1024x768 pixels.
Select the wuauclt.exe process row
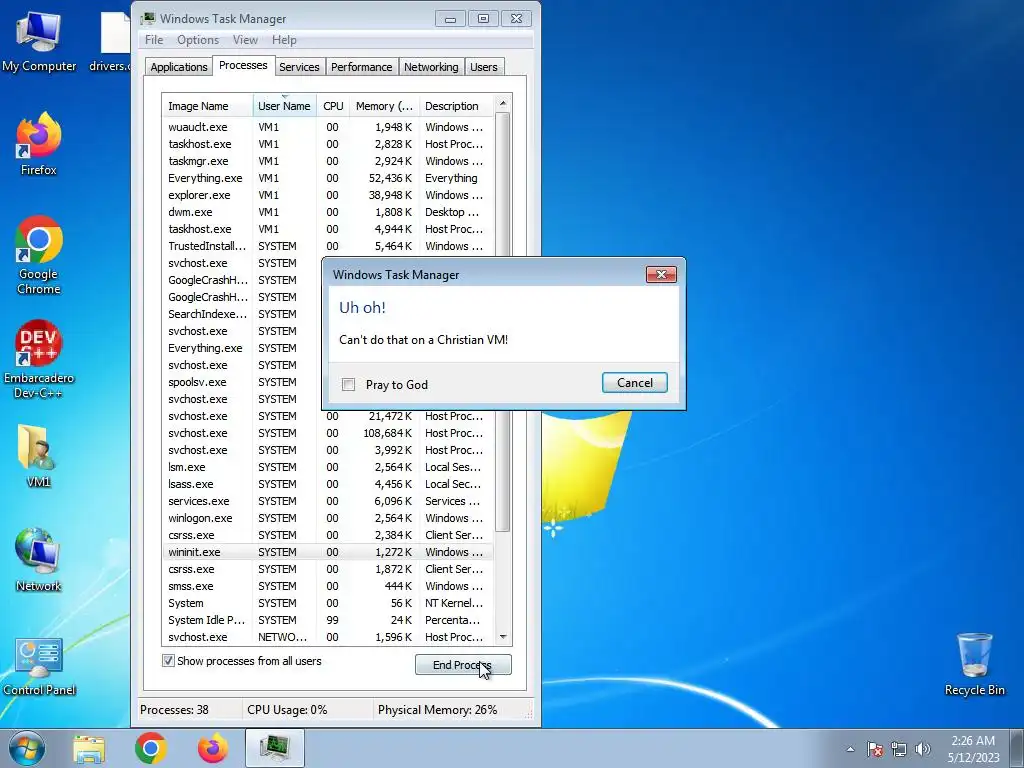tap(328, 127)
